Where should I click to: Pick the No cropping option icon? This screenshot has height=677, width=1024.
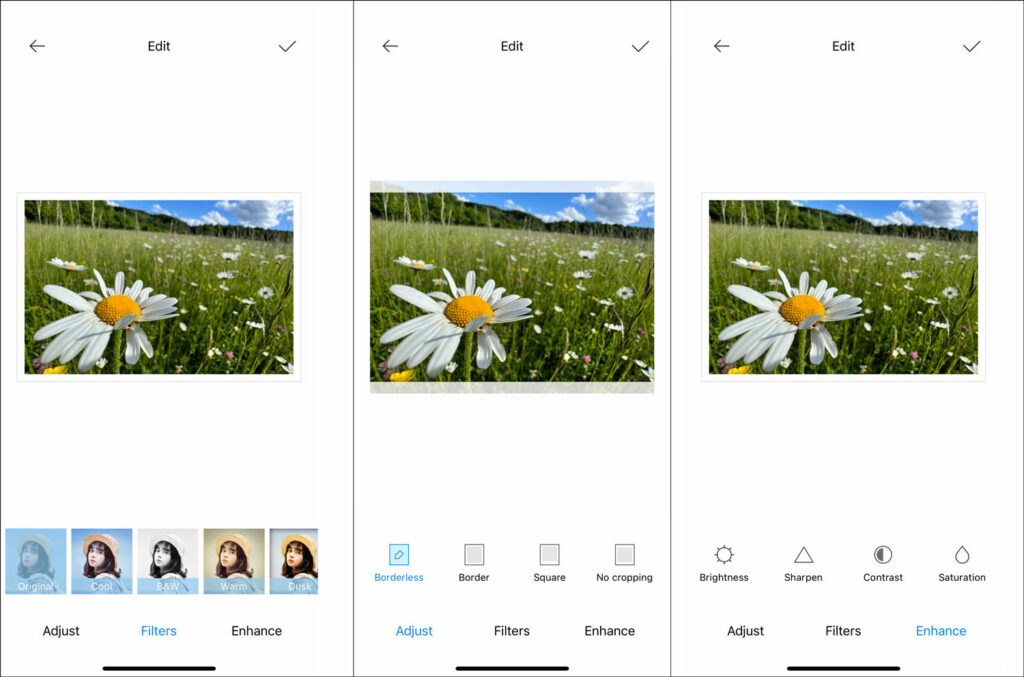pos(624,554)
